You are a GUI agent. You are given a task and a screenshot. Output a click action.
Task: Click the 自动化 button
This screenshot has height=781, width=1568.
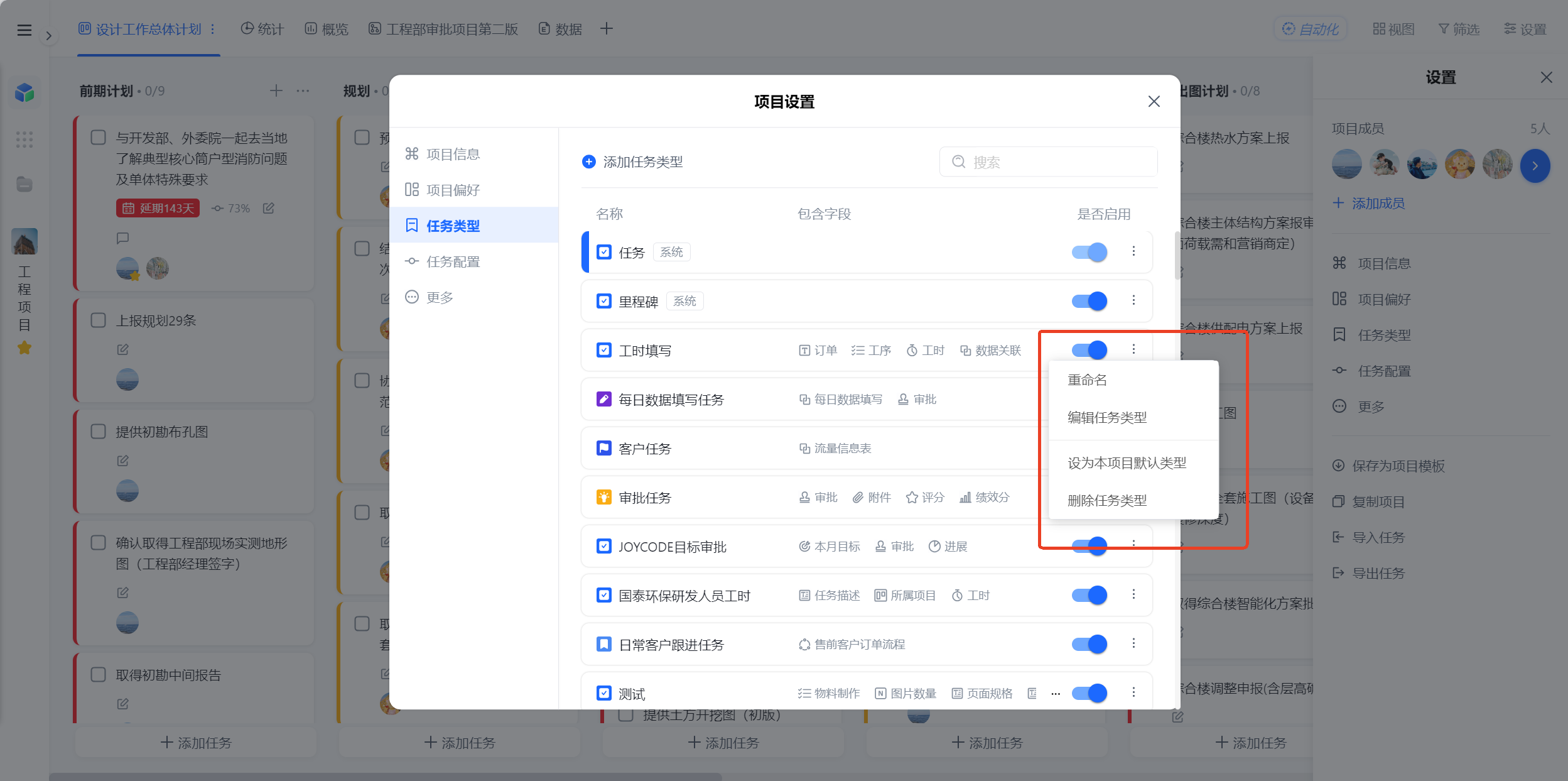click(x=1311, y=29)
